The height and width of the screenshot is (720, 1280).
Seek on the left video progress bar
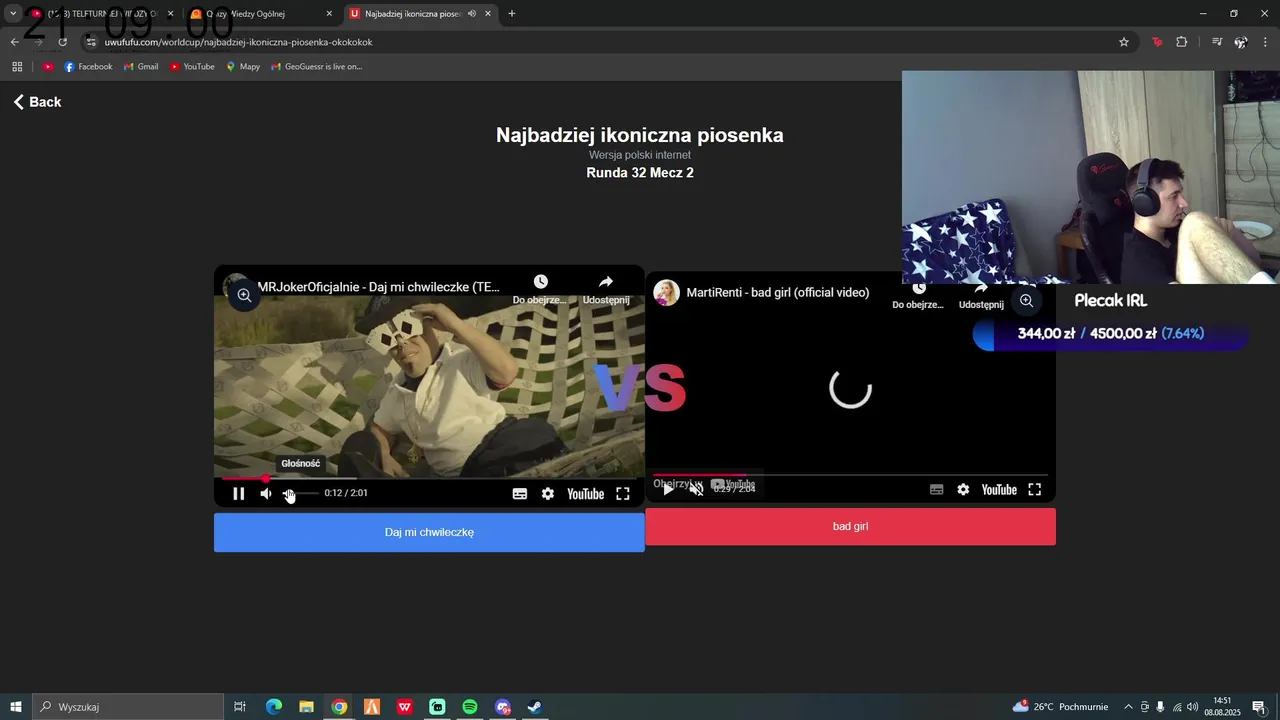pyautogui.click(x=429, y=478)
